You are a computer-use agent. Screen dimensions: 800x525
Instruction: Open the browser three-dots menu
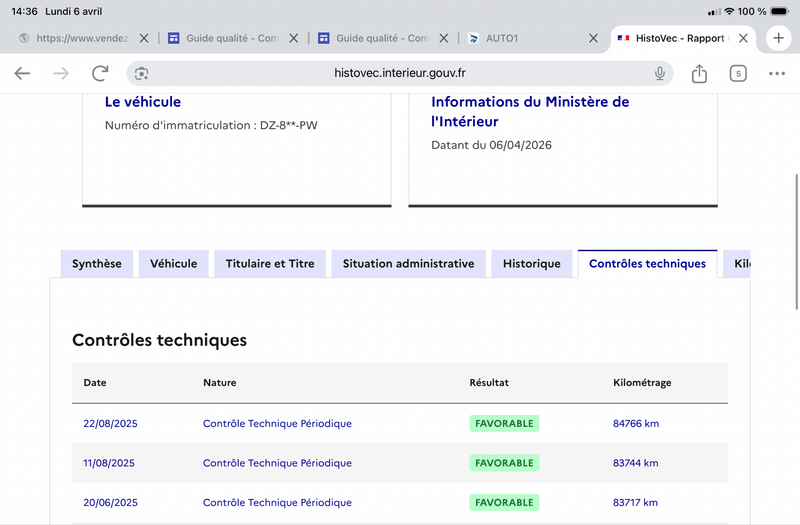click(x=777, y=73)
